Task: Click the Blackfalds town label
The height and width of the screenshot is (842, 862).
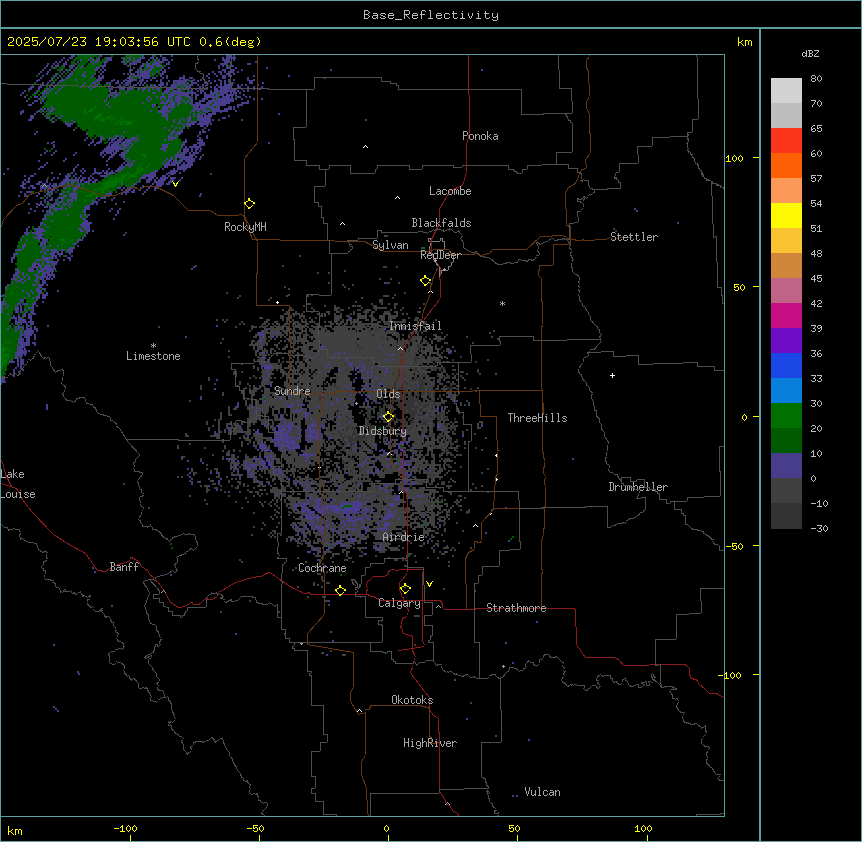Action: click(x=441, y=223)
